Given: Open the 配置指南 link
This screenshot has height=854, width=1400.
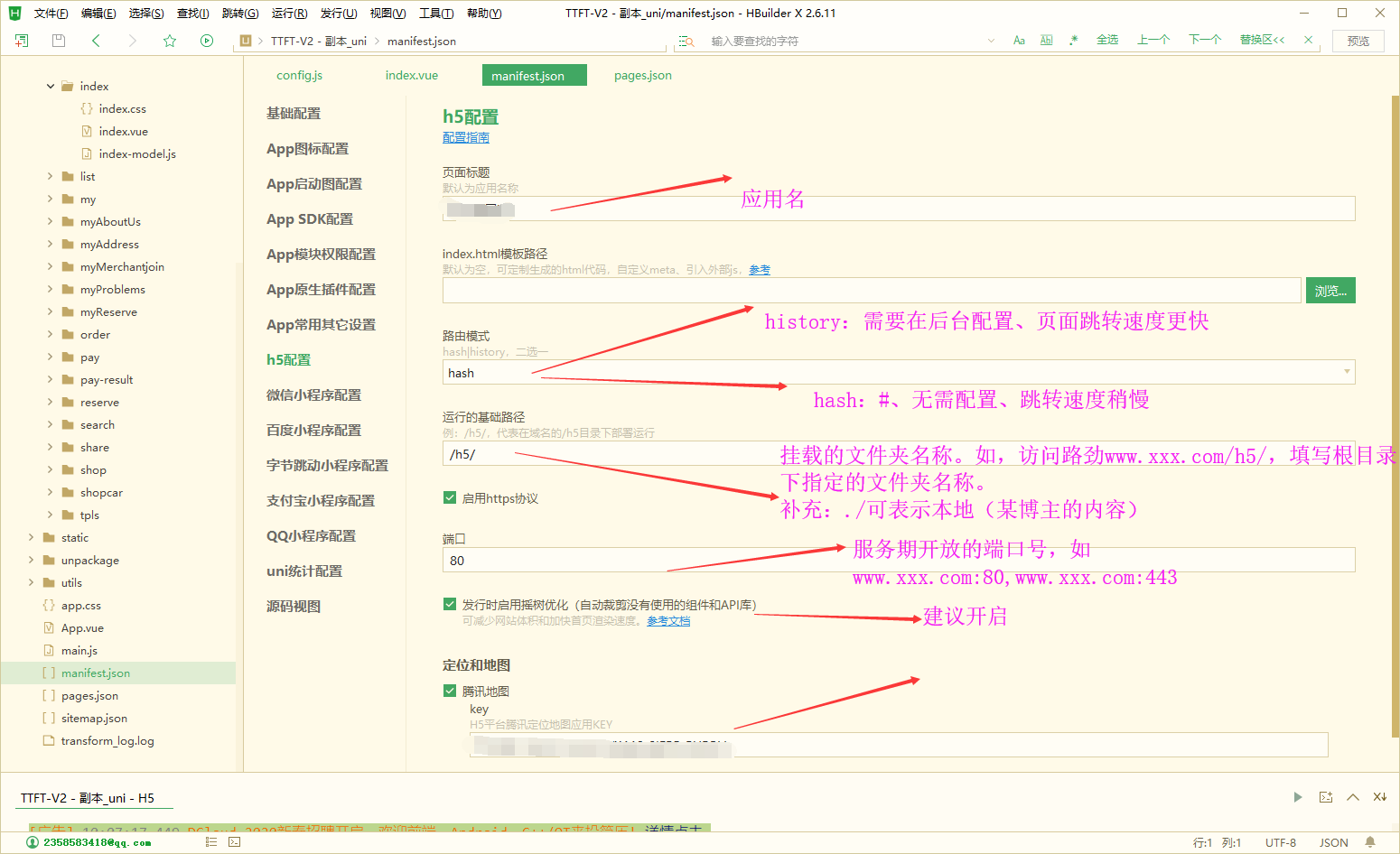Looking at the screenshot, I should pyautogui.click(x=466, y=137).
